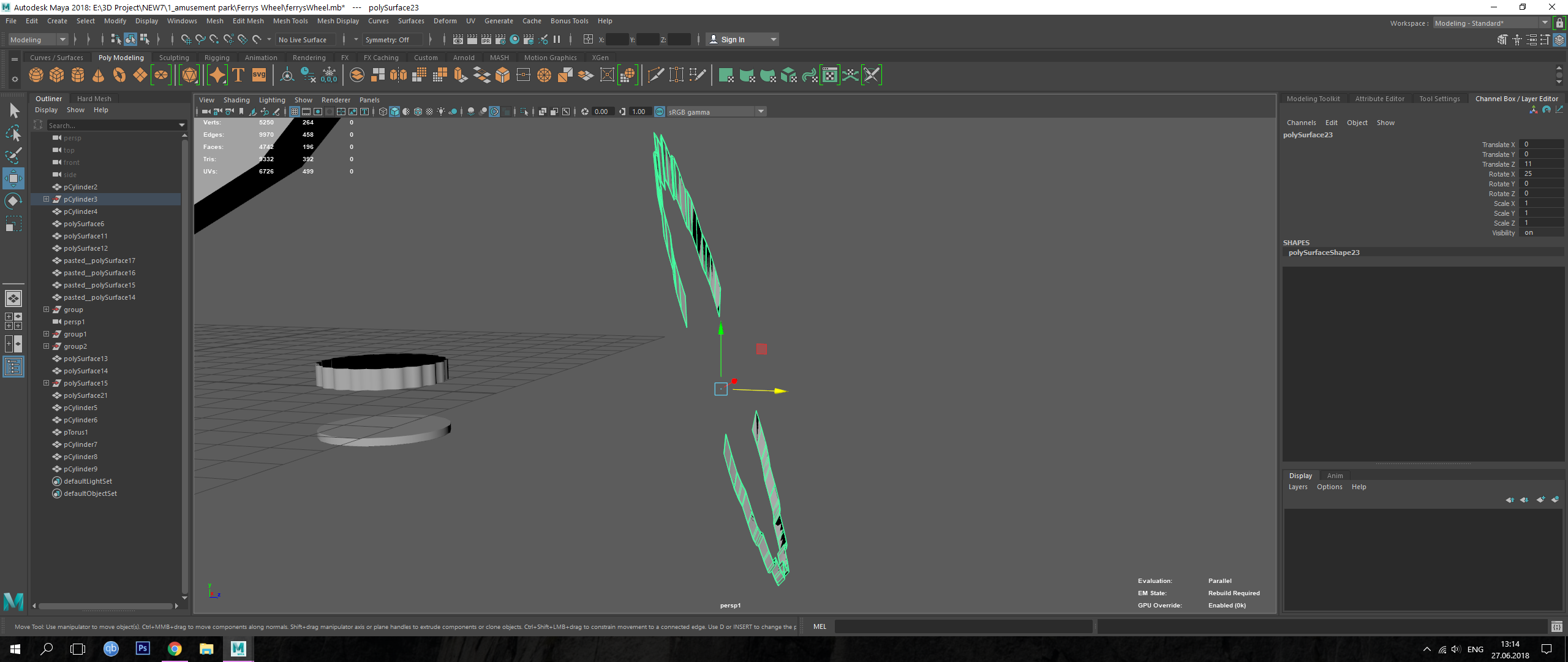Click the polygon Type text tool icon
1568x662 pixels.
click(x=238, y=75)
